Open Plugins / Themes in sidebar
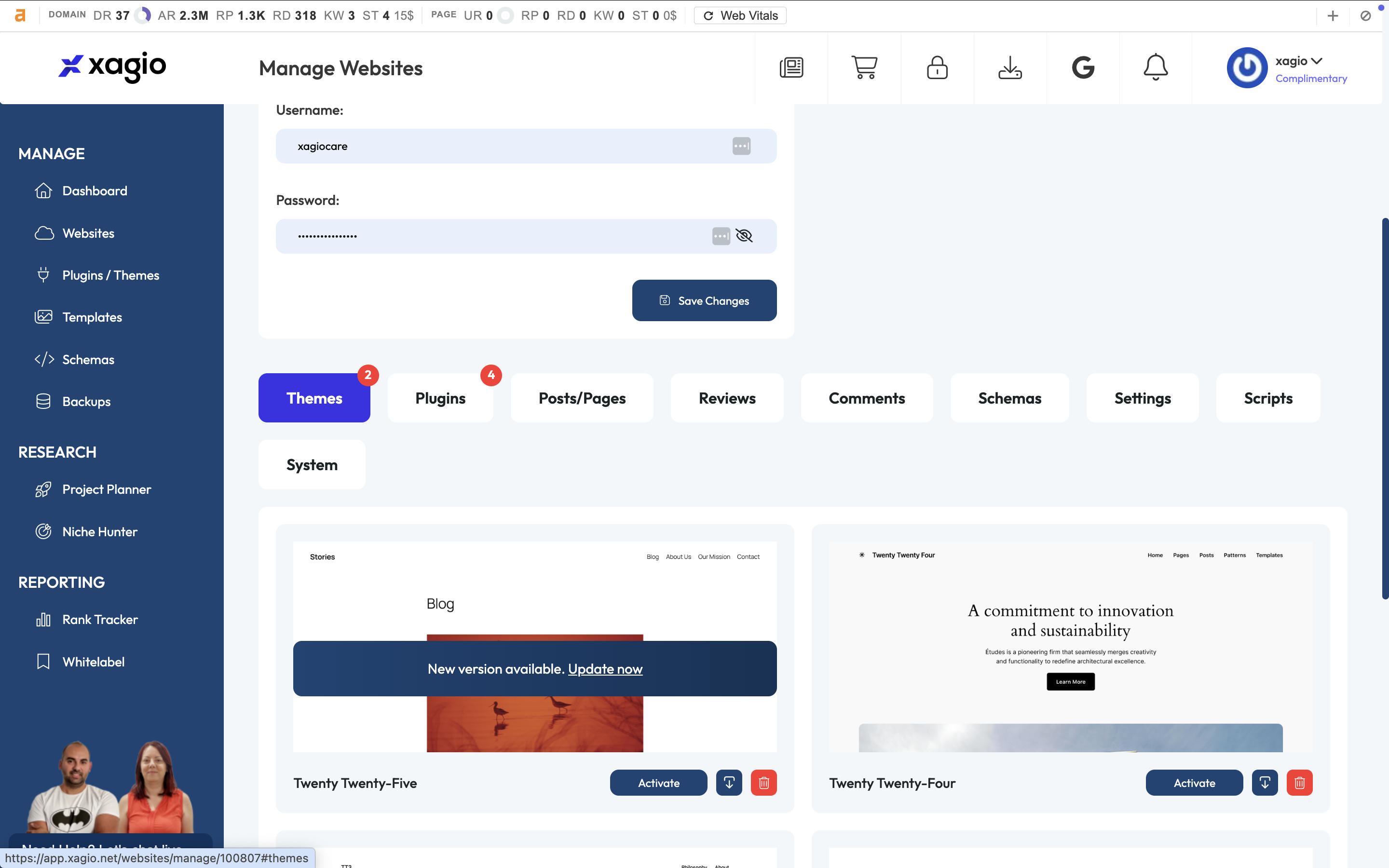The image size is (1389, 868). [97, 275]
